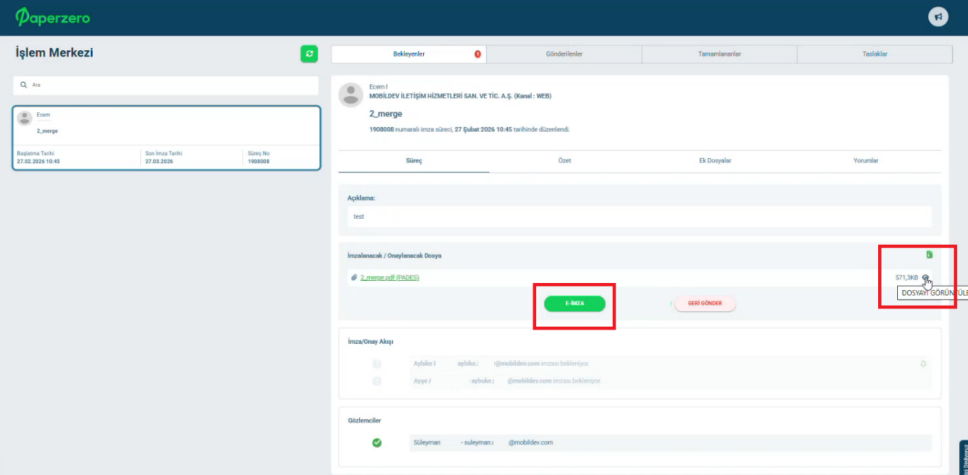Open the Tamamlananlar tab
Screen dimensions: 968x475
pos(719,54)
